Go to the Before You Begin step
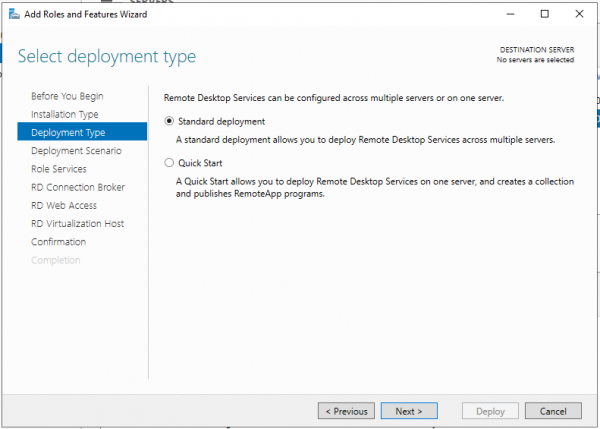Viewport: 600px width, 429px height. pyautogui.click(x=67, y=96)
